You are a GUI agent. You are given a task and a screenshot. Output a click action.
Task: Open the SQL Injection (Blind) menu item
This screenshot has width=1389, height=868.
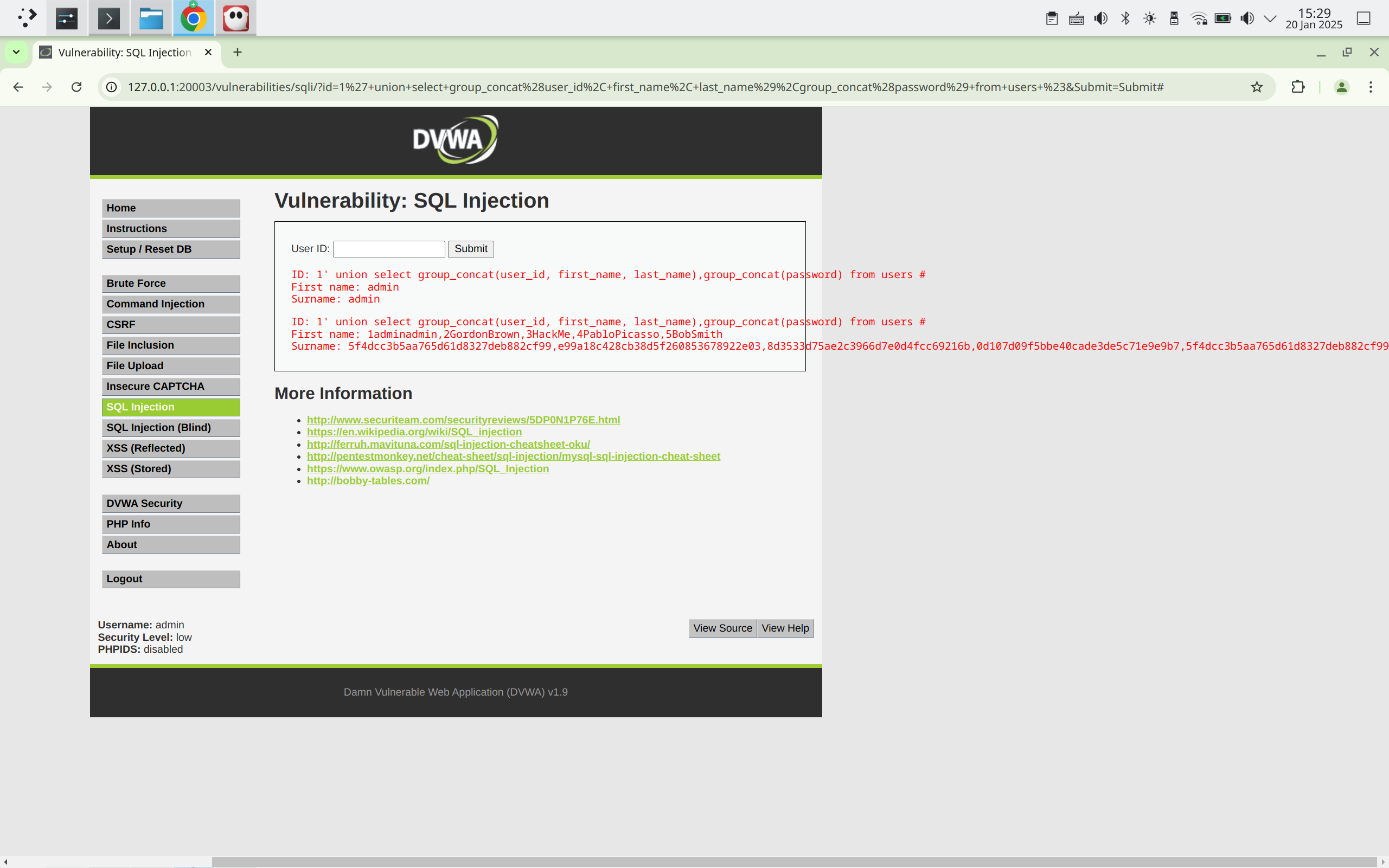point(170,427)
